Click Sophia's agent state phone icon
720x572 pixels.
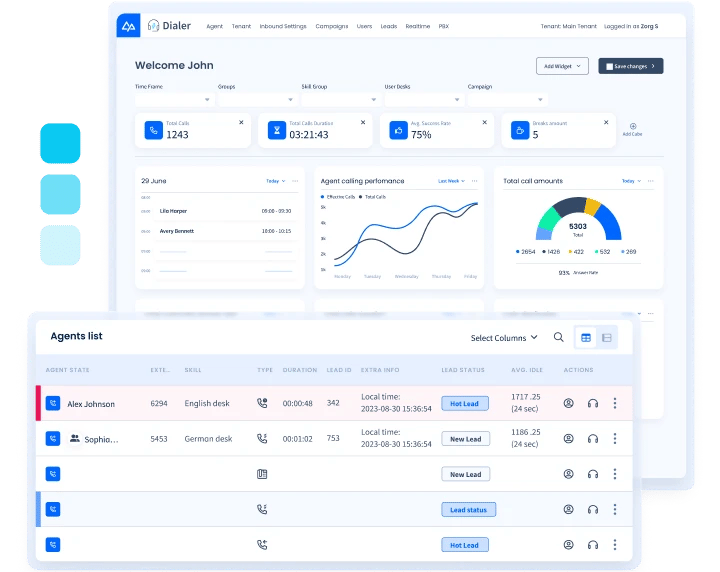[x=53, y=439]
